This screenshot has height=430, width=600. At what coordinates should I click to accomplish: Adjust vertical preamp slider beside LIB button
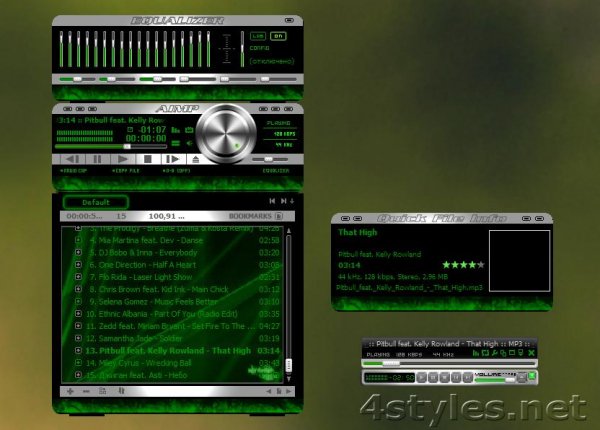(x=242, y=49)
